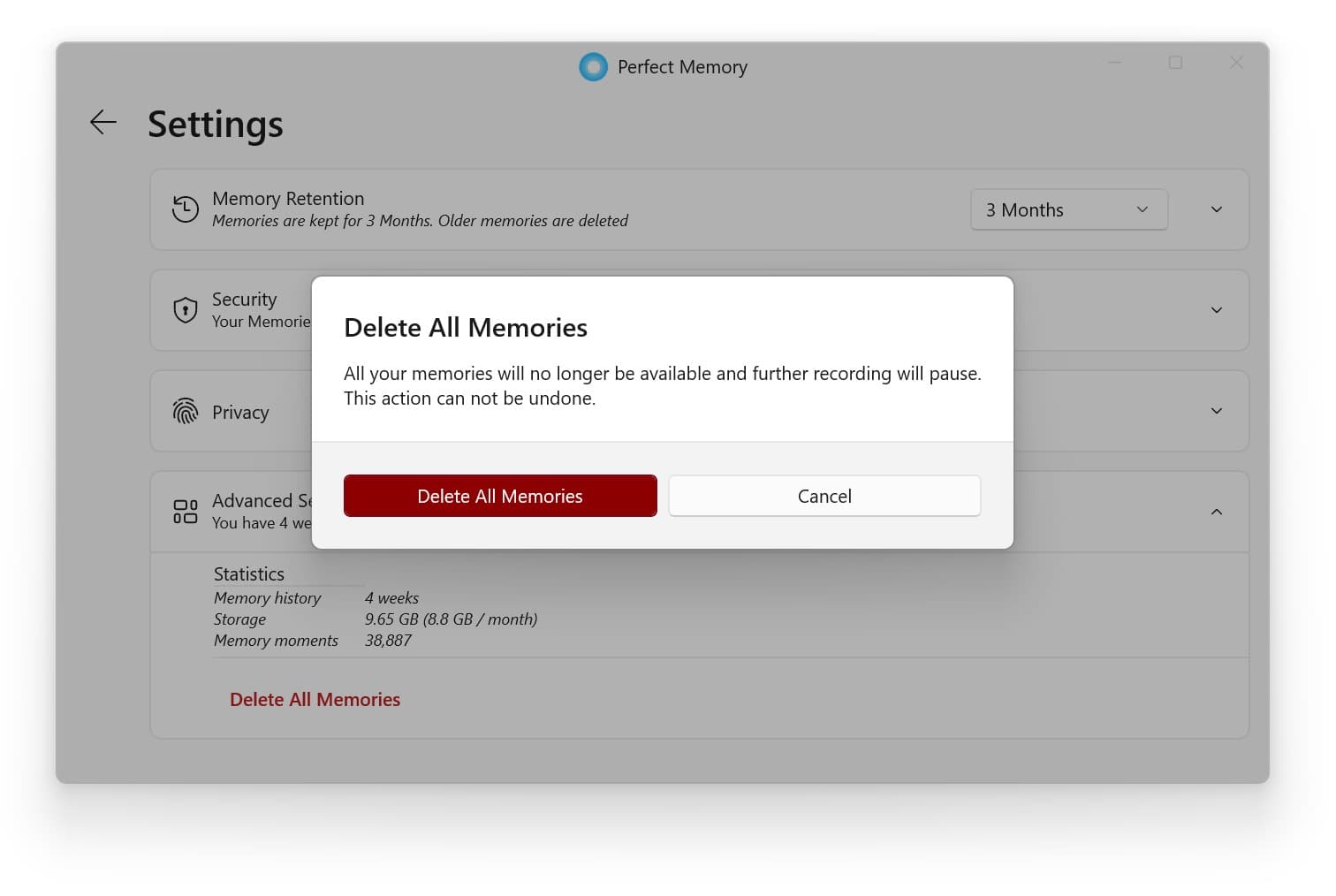Image resolution: width=1336 pixels, height=896 pixels.
Task: Expand the Memory Retention section chevron
Action: tap(1217, 209)
